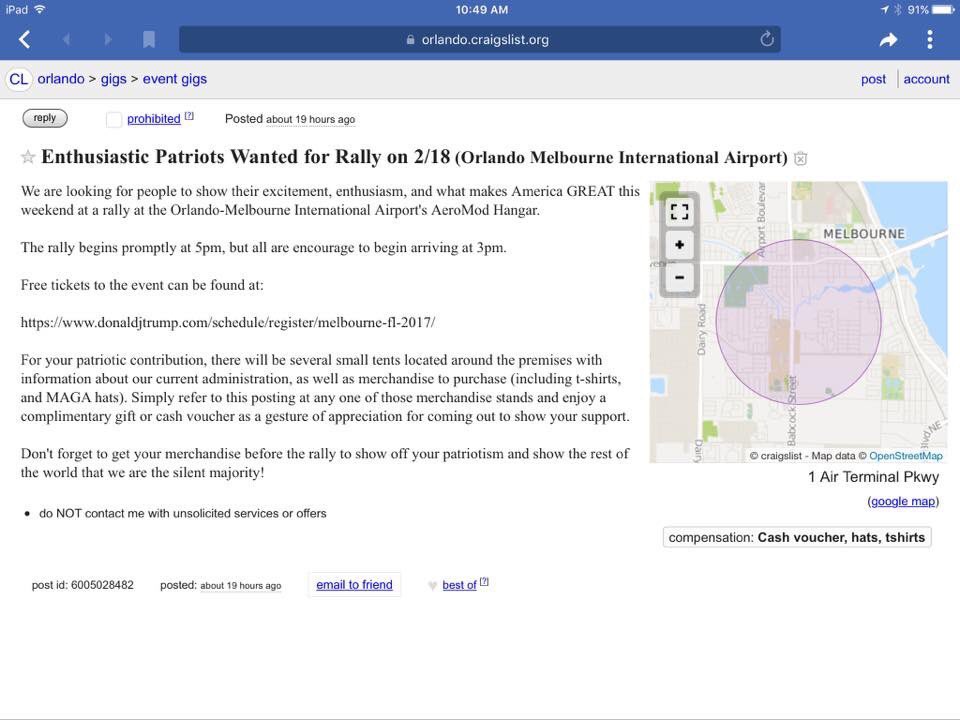Tap the previous page arrow

tap(66, 40)
